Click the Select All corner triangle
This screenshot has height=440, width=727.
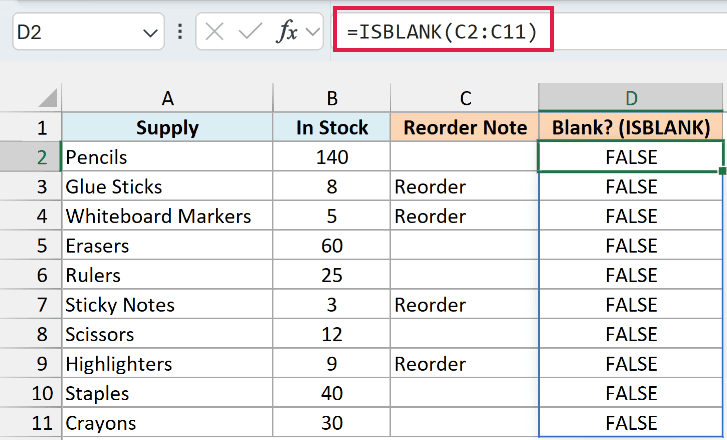(48, 98)
